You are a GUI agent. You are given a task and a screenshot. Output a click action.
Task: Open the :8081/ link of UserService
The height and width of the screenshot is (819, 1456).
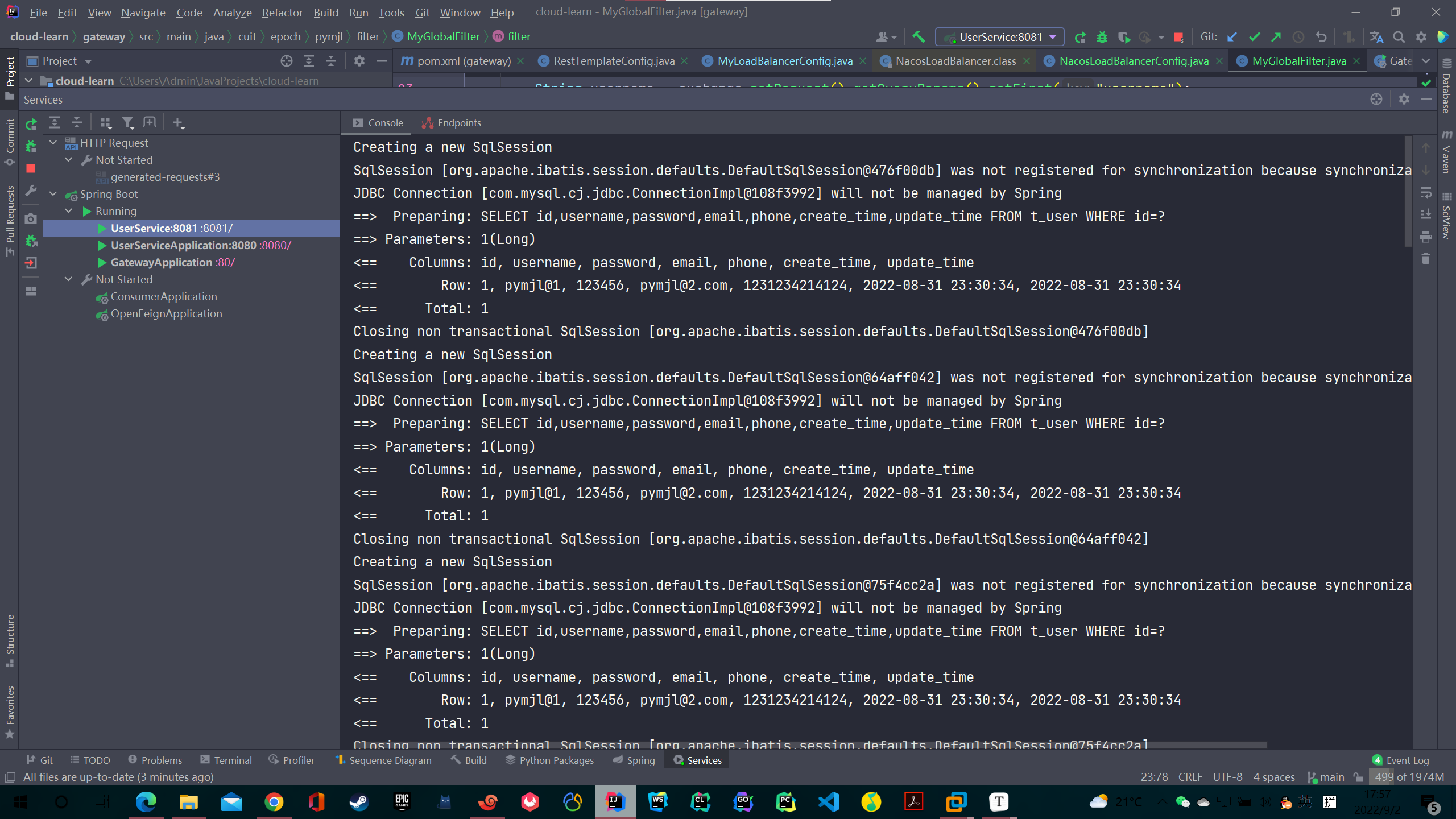pyautogui.click(x=216, y=228)
